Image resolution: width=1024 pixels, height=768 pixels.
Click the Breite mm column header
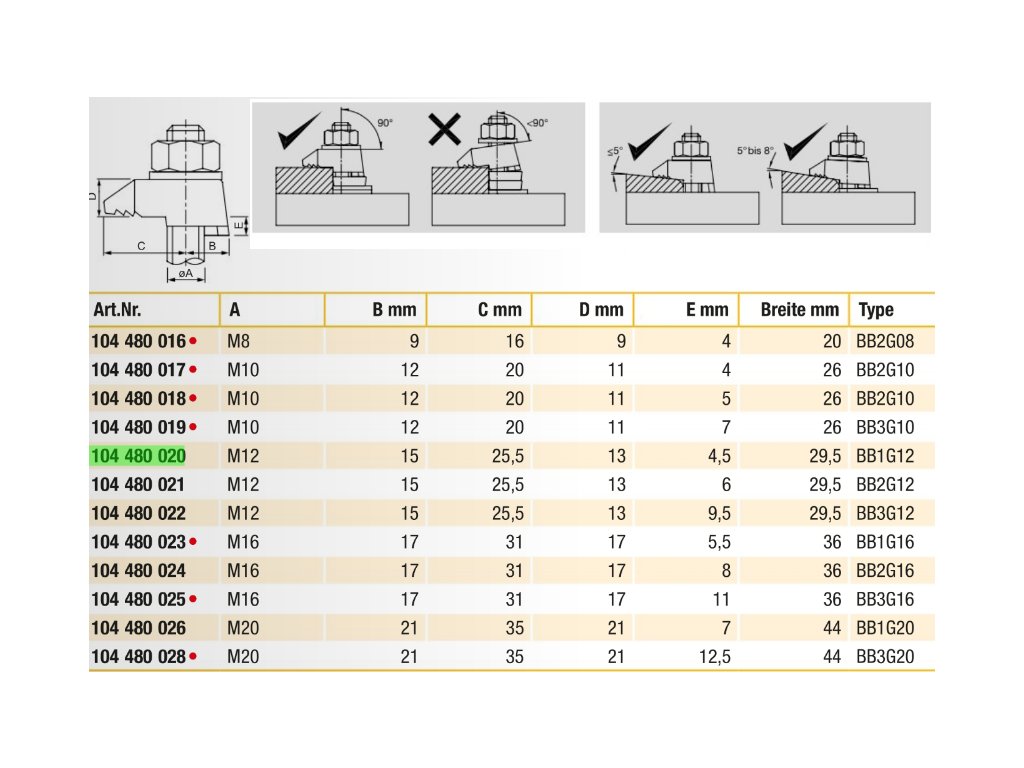800,310
